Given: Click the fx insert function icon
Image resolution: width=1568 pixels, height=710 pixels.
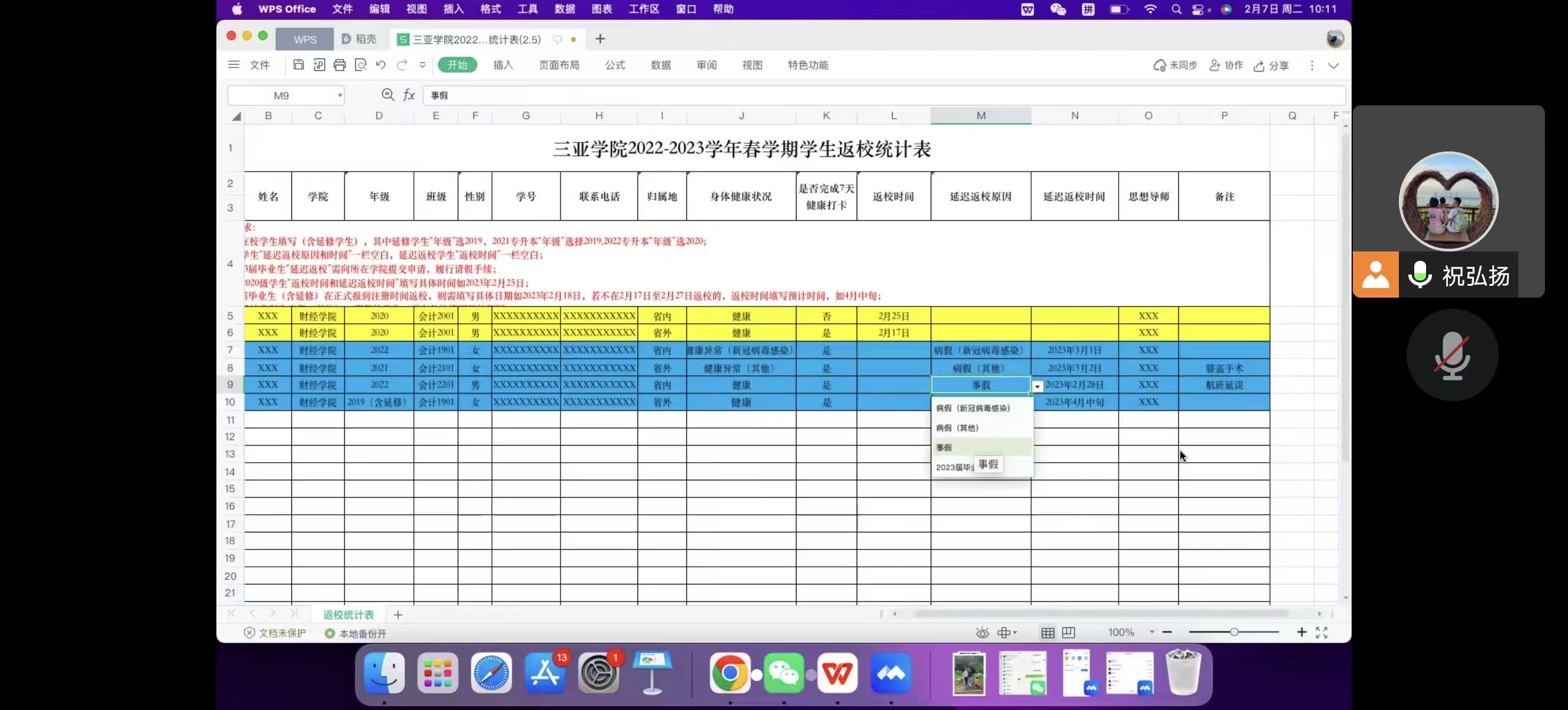Looking at the screenshot, I should [x=409, y=95].
